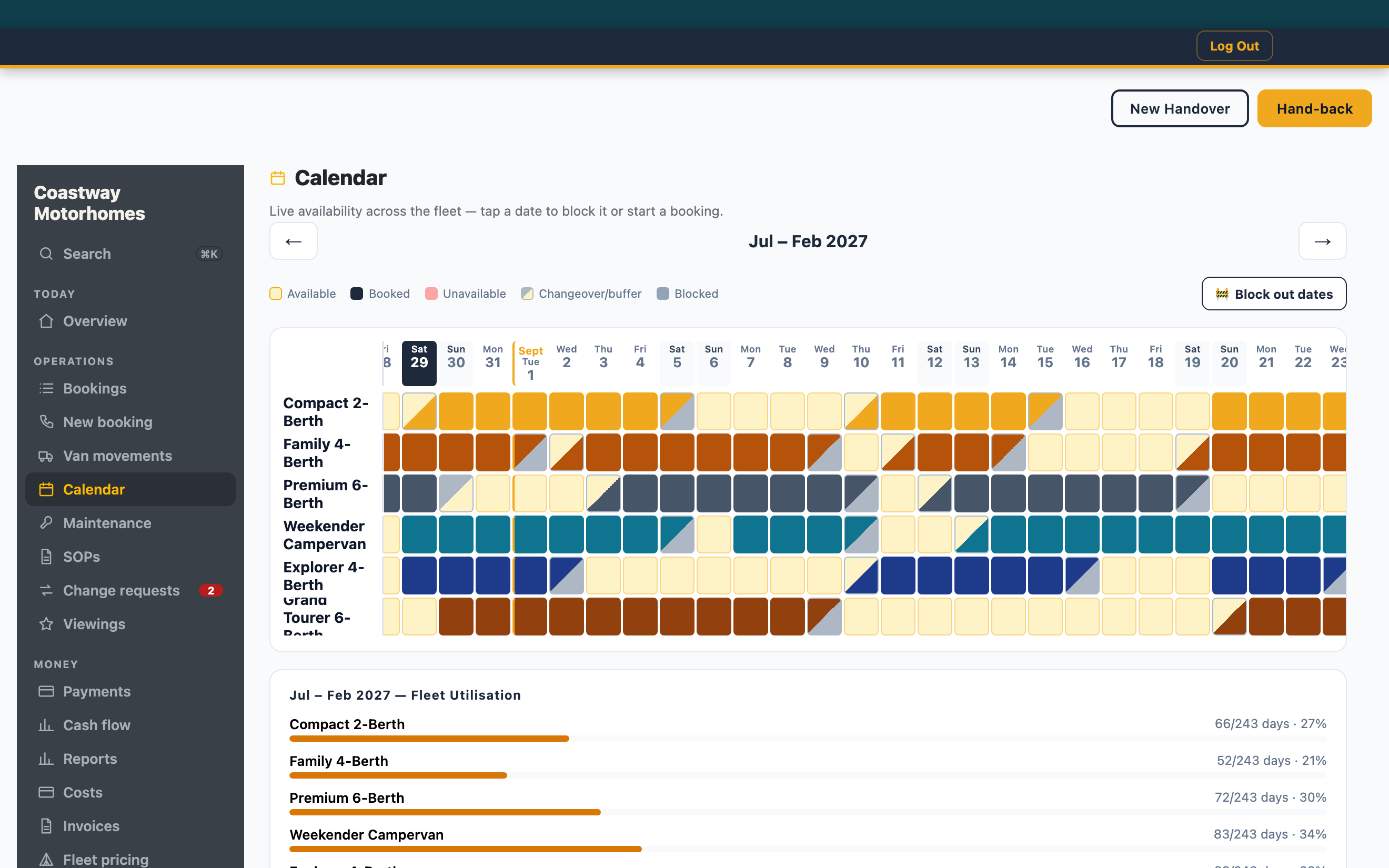1389x868 pixels.
Task: Click the Available legend swatch
Action: tap(276, 294)
